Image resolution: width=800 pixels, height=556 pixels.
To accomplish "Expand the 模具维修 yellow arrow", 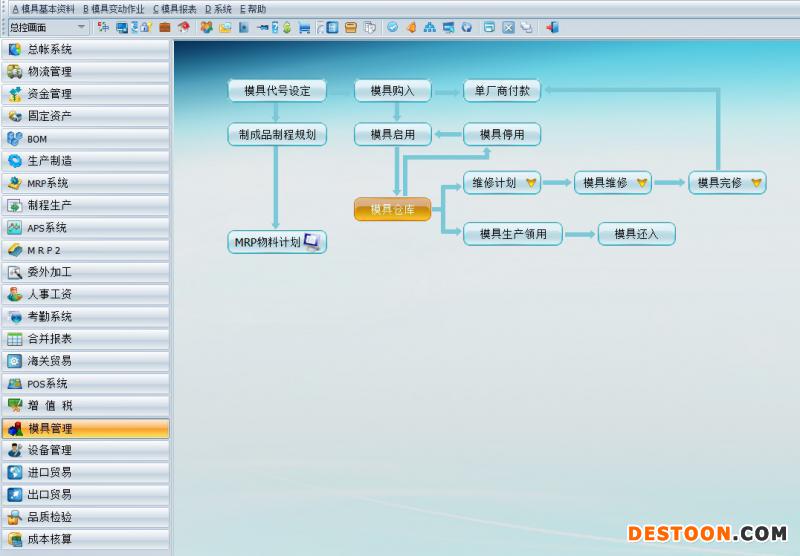I will click(641, 183).
